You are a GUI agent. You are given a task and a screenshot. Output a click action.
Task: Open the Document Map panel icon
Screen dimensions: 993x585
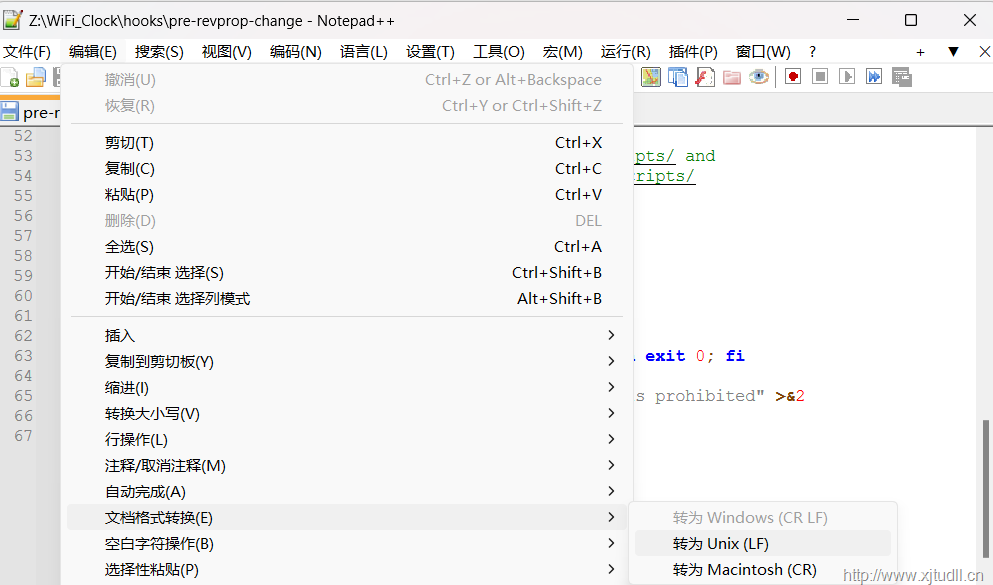click(x=651, y=77)
